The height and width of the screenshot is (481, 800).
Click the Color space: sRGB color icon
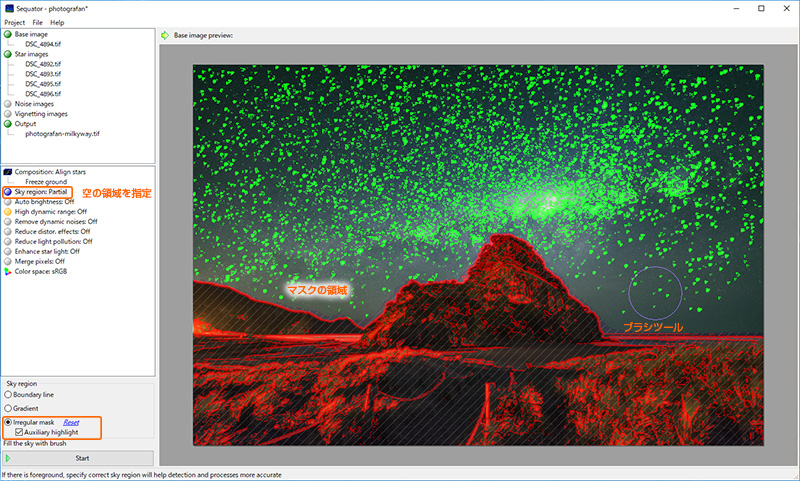pos(8,271)
